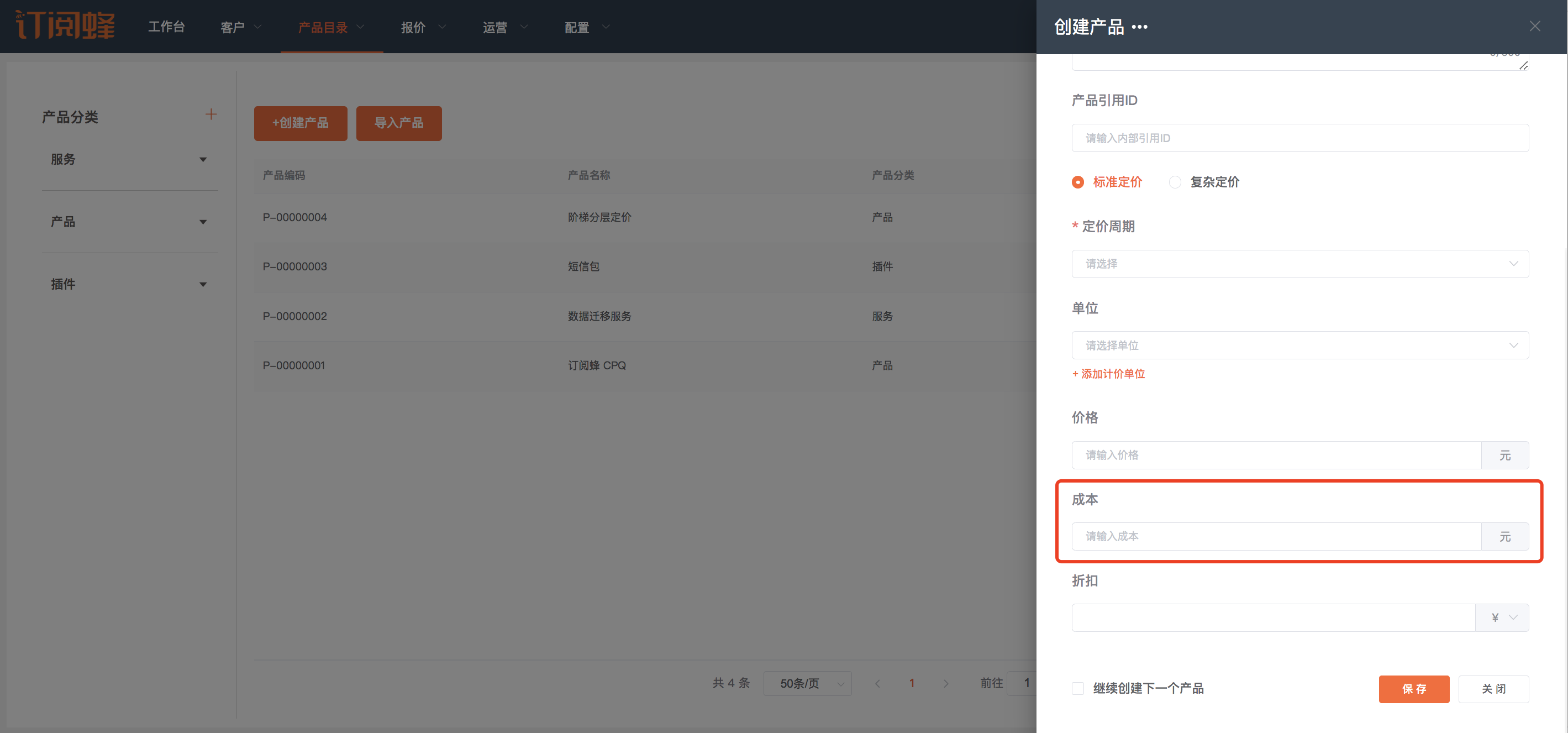Select the 标准定价 radio button
Image resolution: width=1568 pixels, height=733 pixels.
pos(1078,182)
